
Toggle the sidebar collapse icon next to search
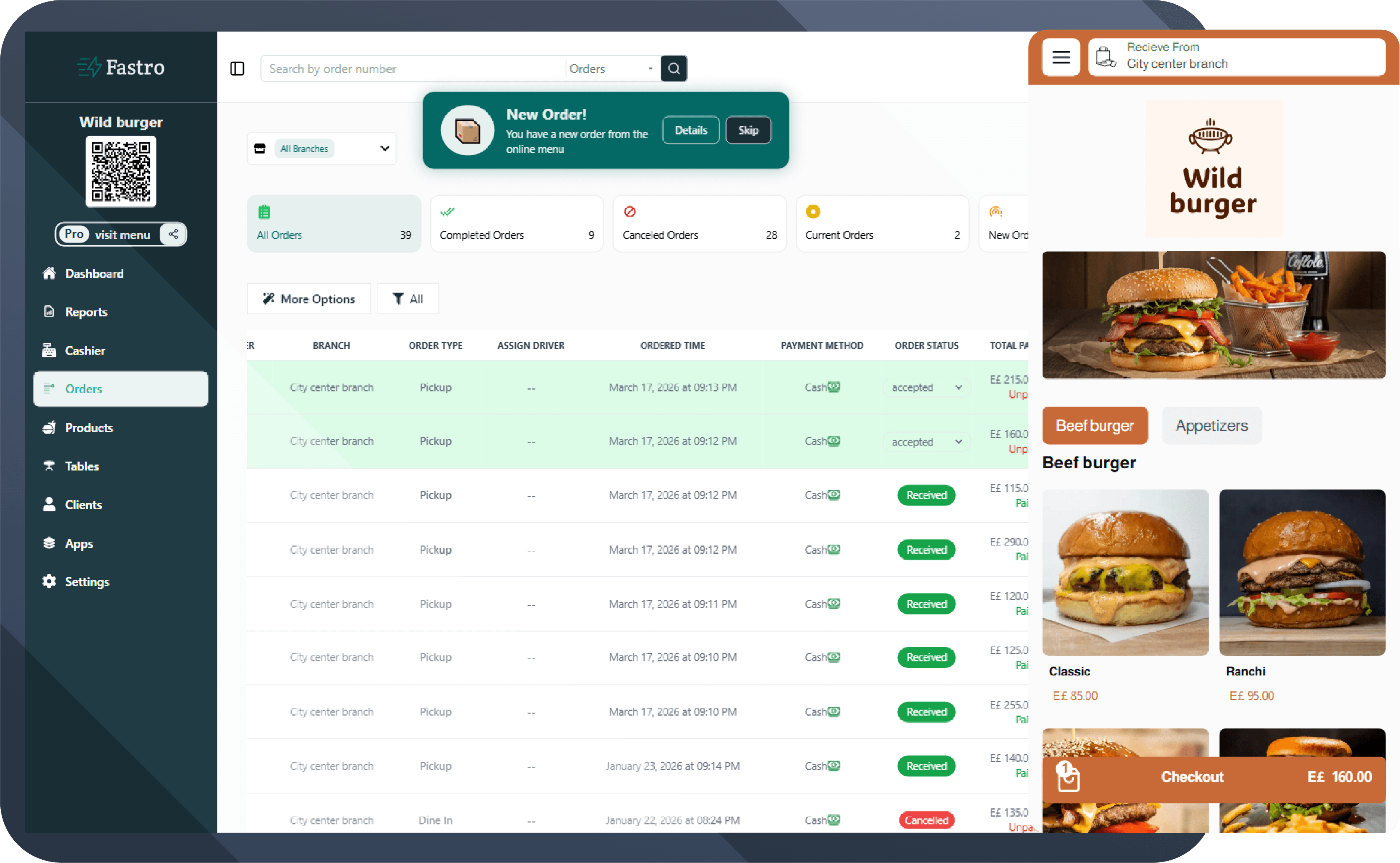[237, 68]
